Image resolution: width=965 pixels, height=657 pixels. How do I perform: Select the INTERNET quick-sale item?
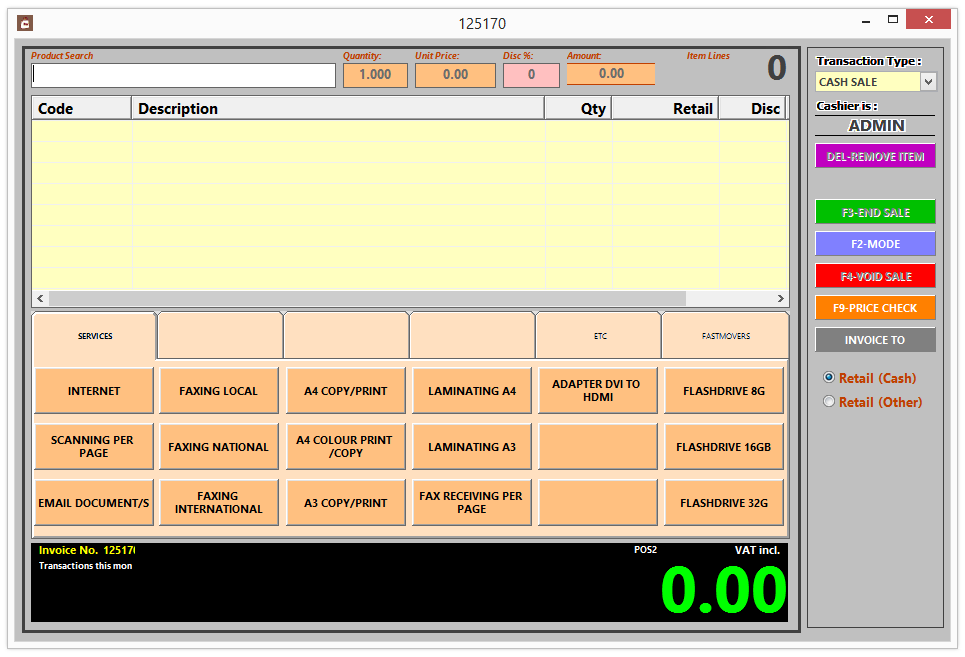click(x=93, y=390)
